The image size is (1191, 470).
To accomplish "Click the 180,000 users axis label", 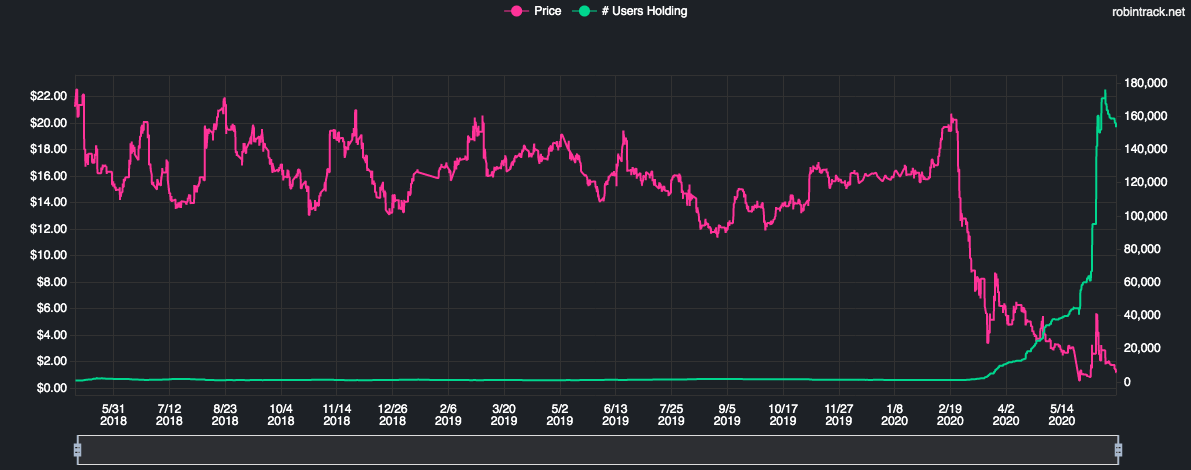I will (1146, 83).
